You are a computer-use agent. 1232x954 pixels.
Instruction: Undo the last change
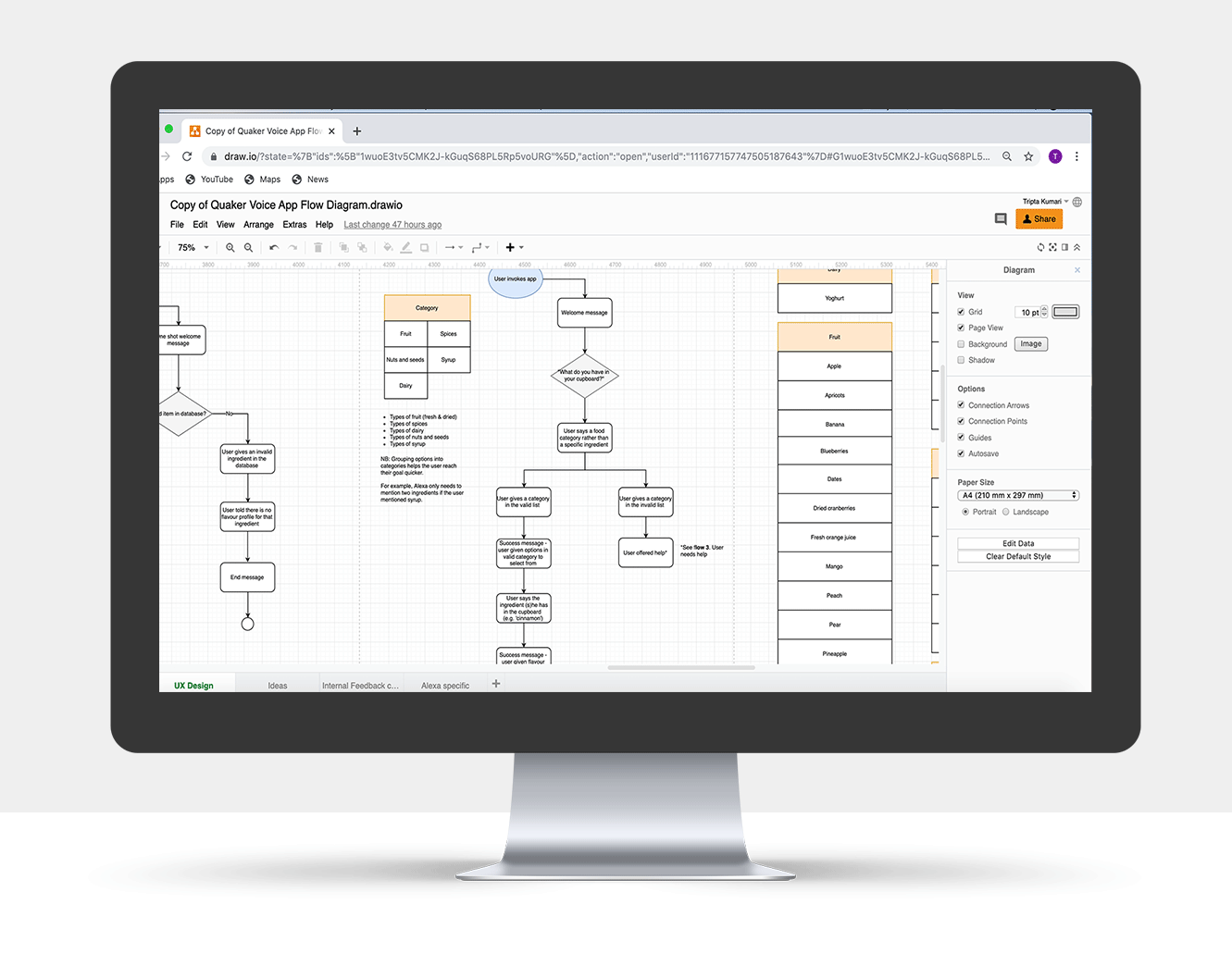[x=274, y=248]
